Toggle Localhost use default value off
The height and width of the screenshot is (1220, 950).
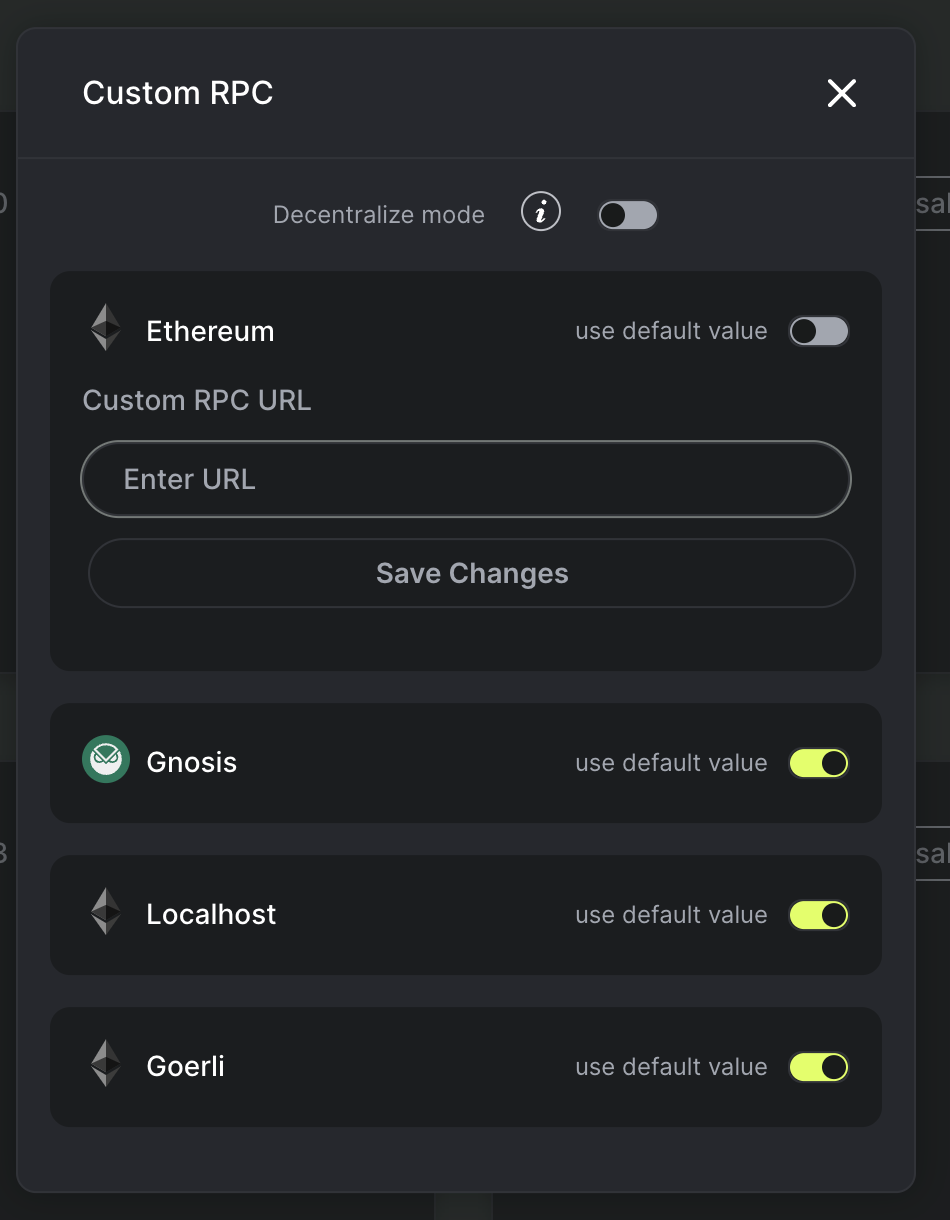(818, 914)
